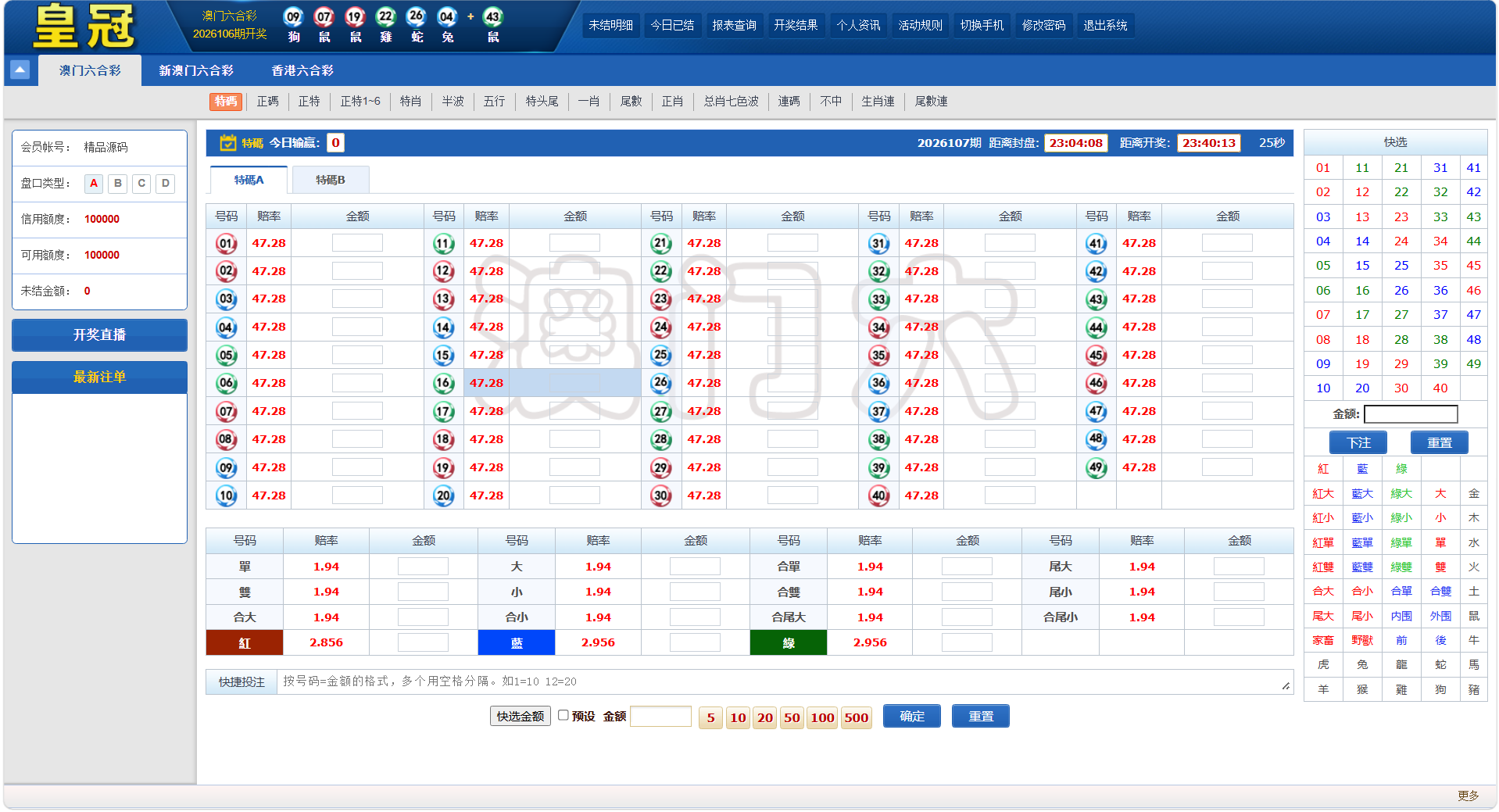Image resolution: width=1499 pixels, height=812 pixels.
Task: Click the 特碼 checklist icon beside 今日输赢
Action: (227, 142)
